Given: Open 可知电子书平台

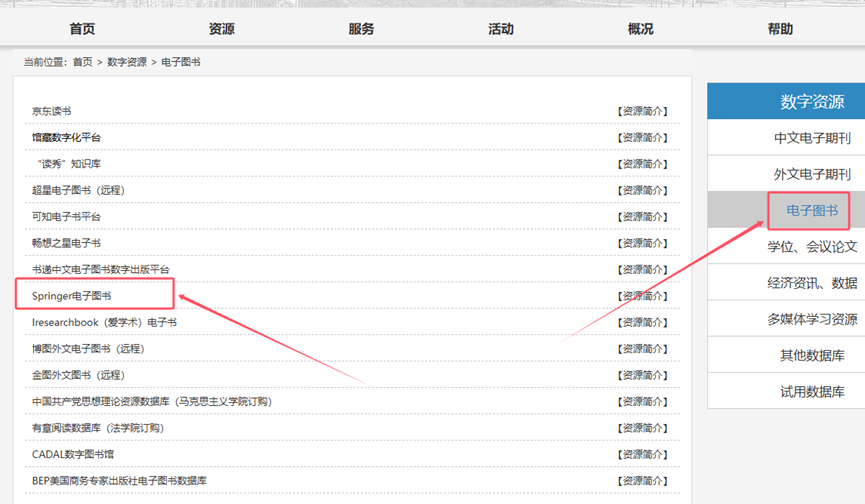Looking at the screenshot, I should [x=66, y=217].
